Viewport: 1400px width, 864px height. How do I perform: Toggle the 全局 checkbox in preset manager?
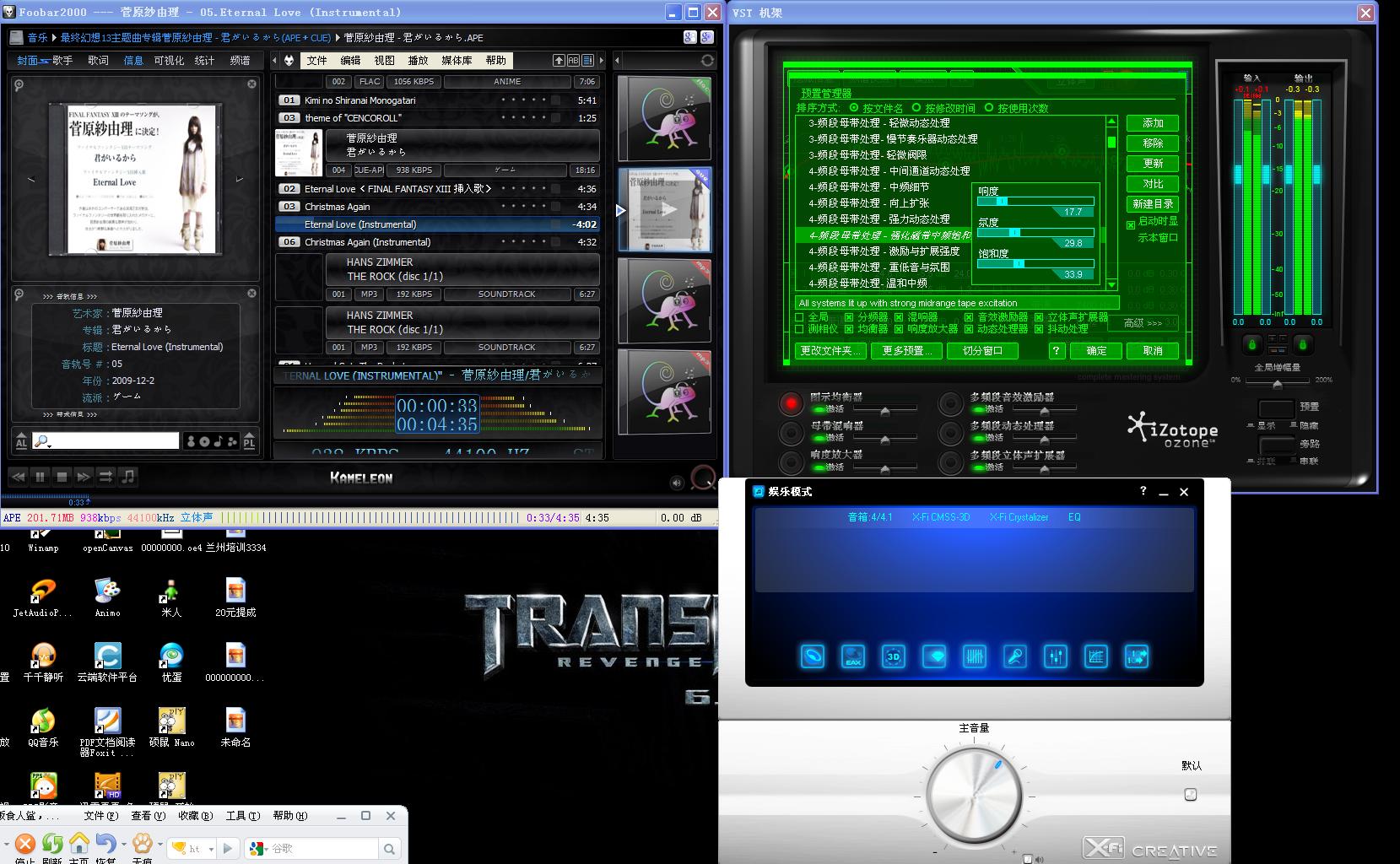point(799,317)
